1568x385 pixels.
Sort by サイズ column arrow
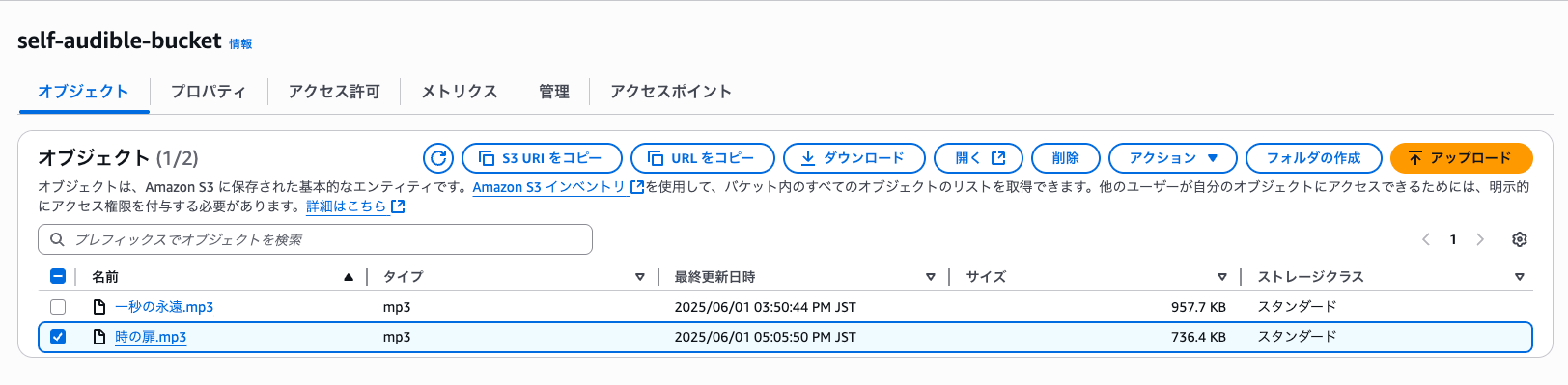1221,277
